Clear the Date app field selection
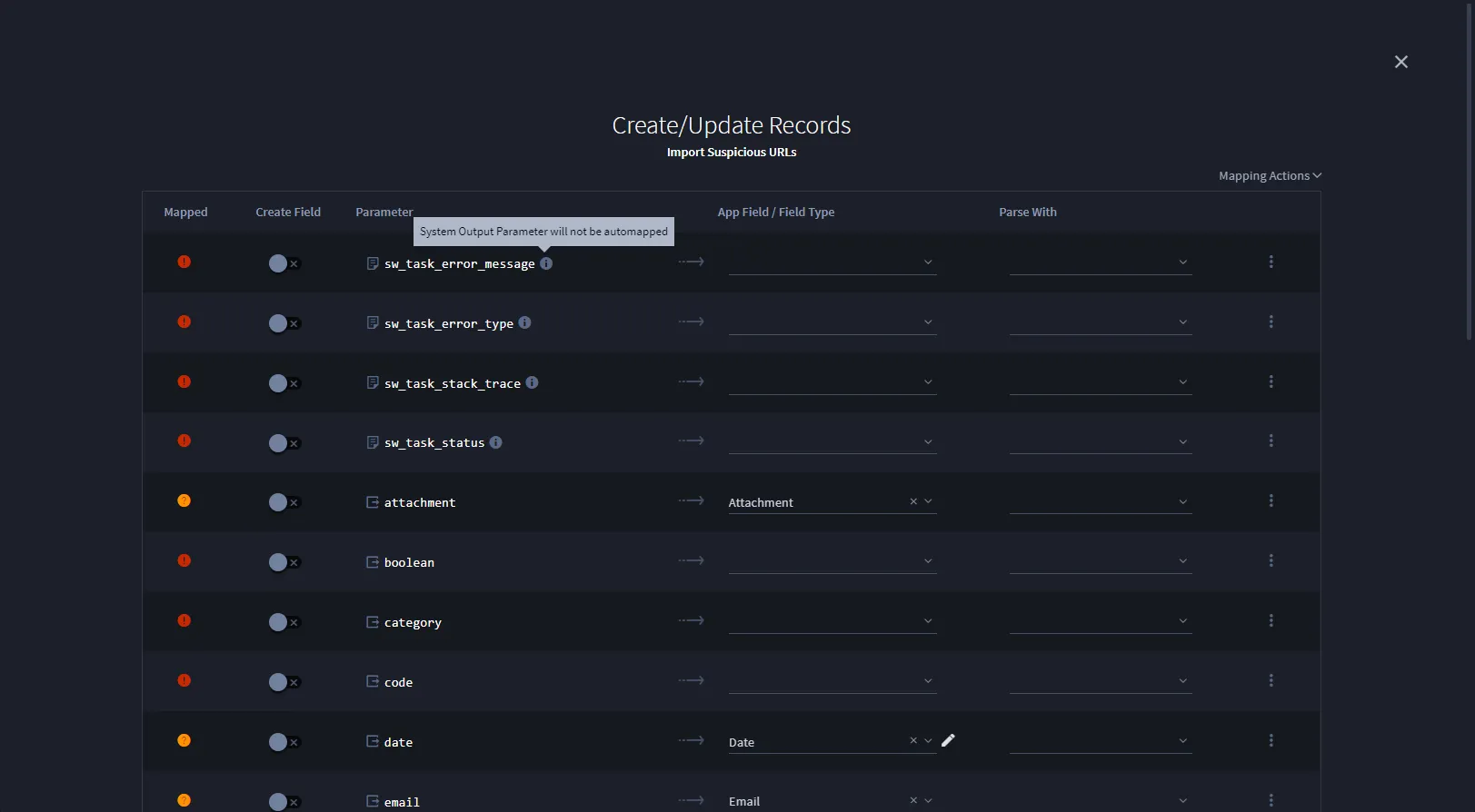Image resolution: width=1475 pixels, height=812 pixels. tap(913, 741)
